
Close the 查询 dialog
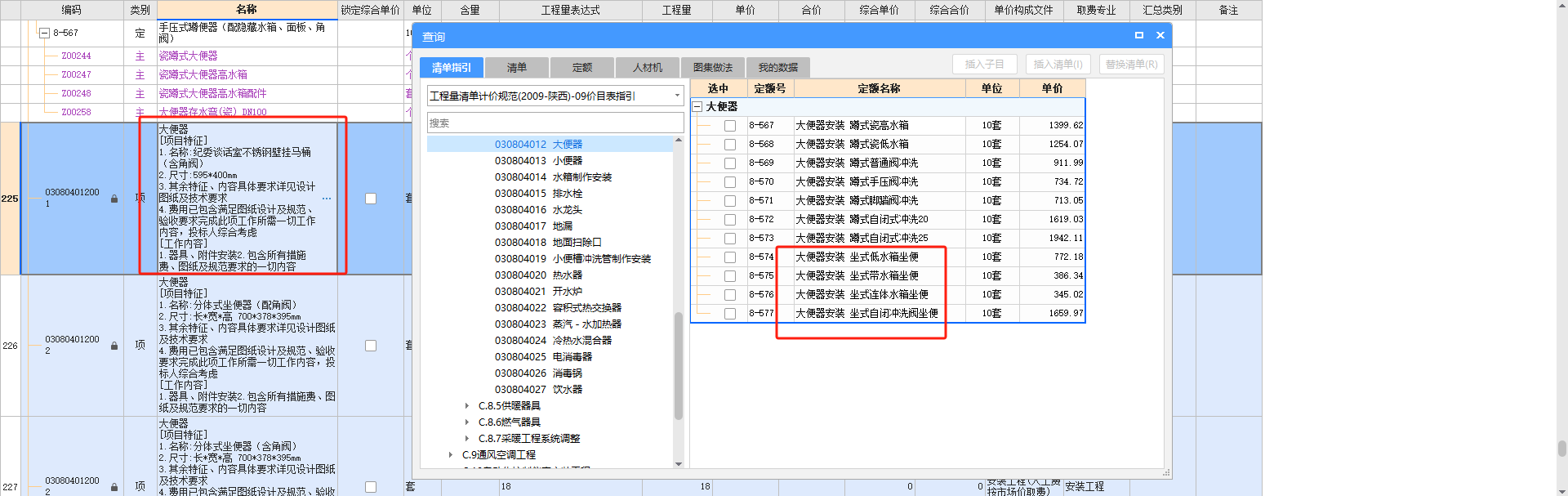click(1160, 35)
